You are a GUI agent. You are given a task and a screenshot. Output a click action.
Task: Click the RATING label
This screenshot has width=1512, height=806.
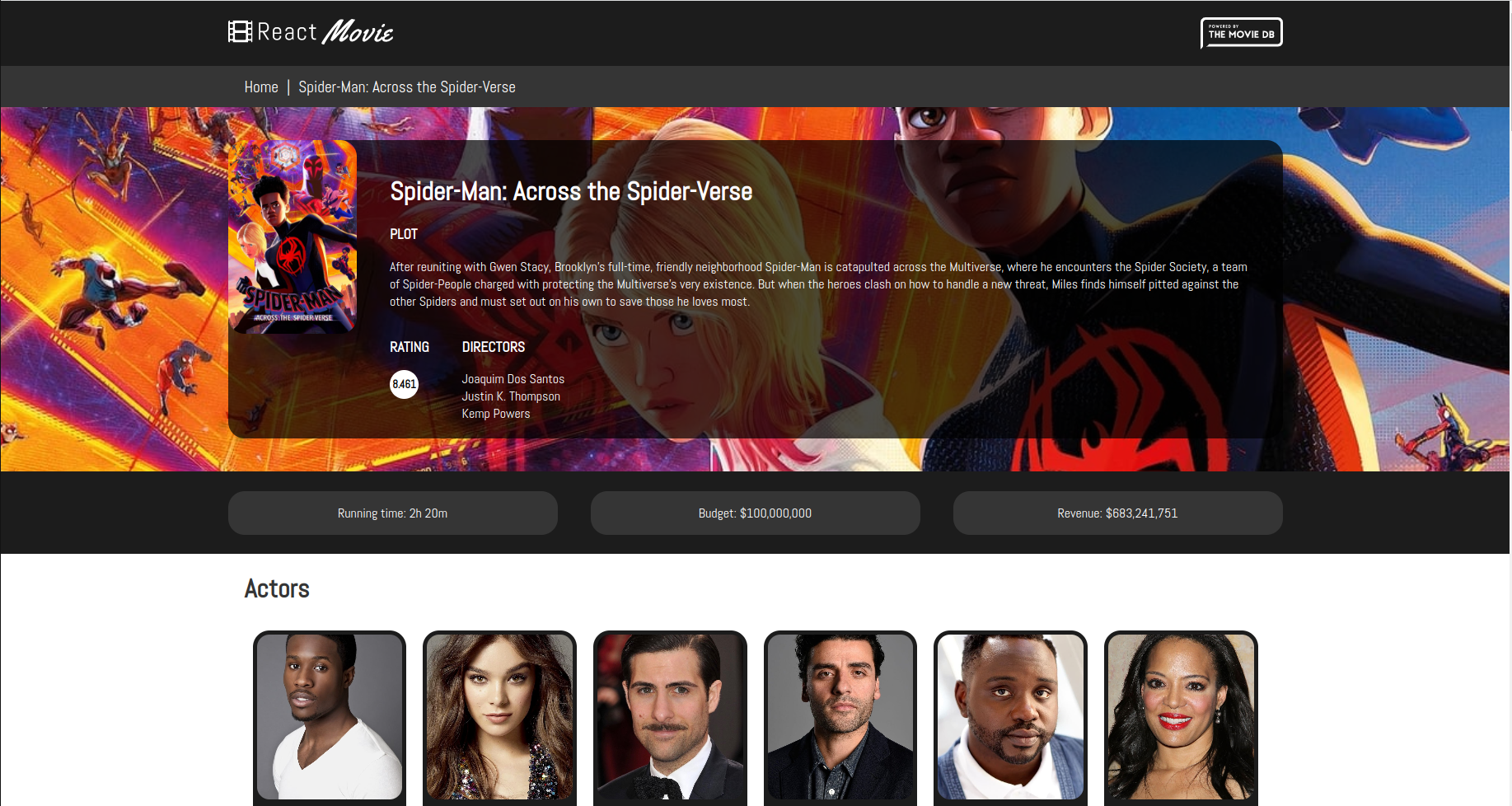[x=410, y=347]
